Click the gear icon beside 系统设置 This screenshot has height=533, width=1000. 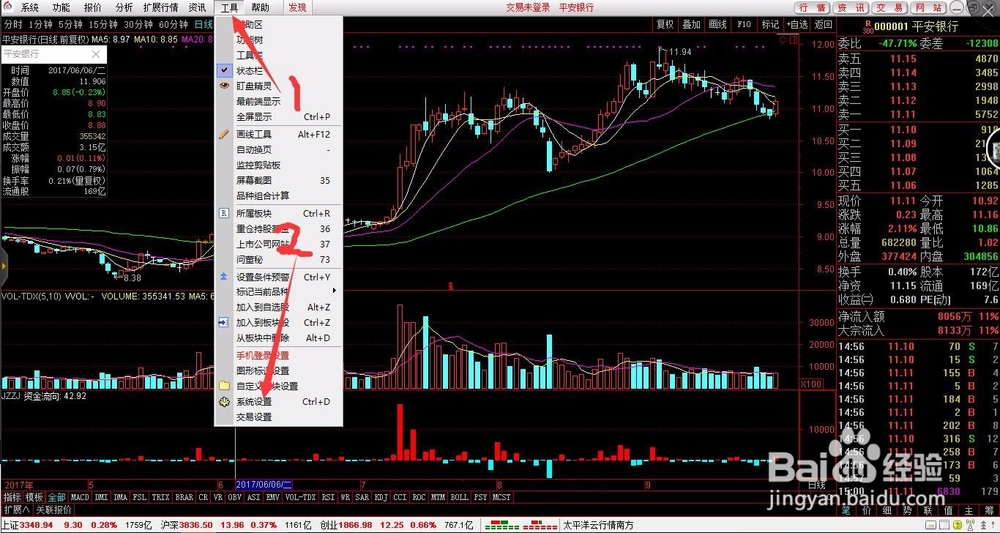pos(224,402)
